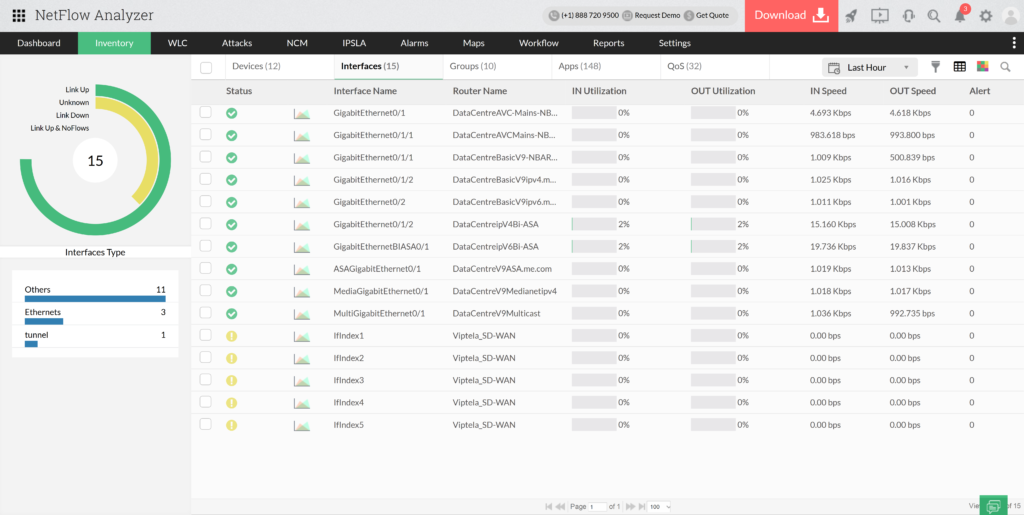This screenshot has height=515, width=1024.
Task: Expand the rows-per-page 100 dropdown
Action: (x=660, y=507)
